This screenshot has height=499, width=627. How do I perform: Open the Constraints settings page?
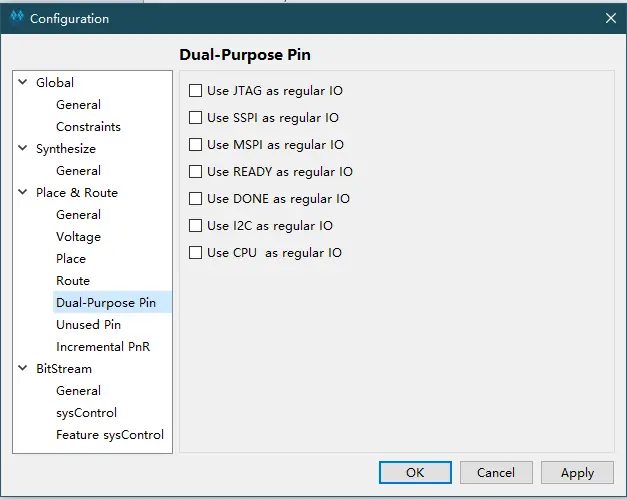click(x=88, y=127)
